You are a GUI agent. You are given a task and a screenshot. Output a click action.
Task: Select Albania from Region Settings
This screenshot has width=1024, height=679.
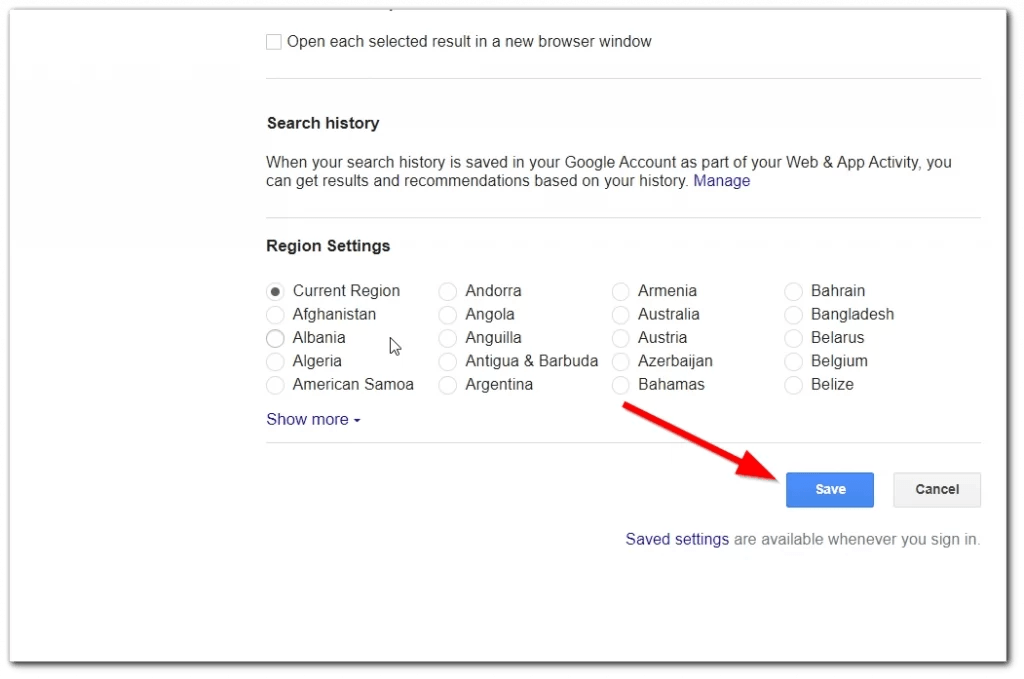coord(275,338)
